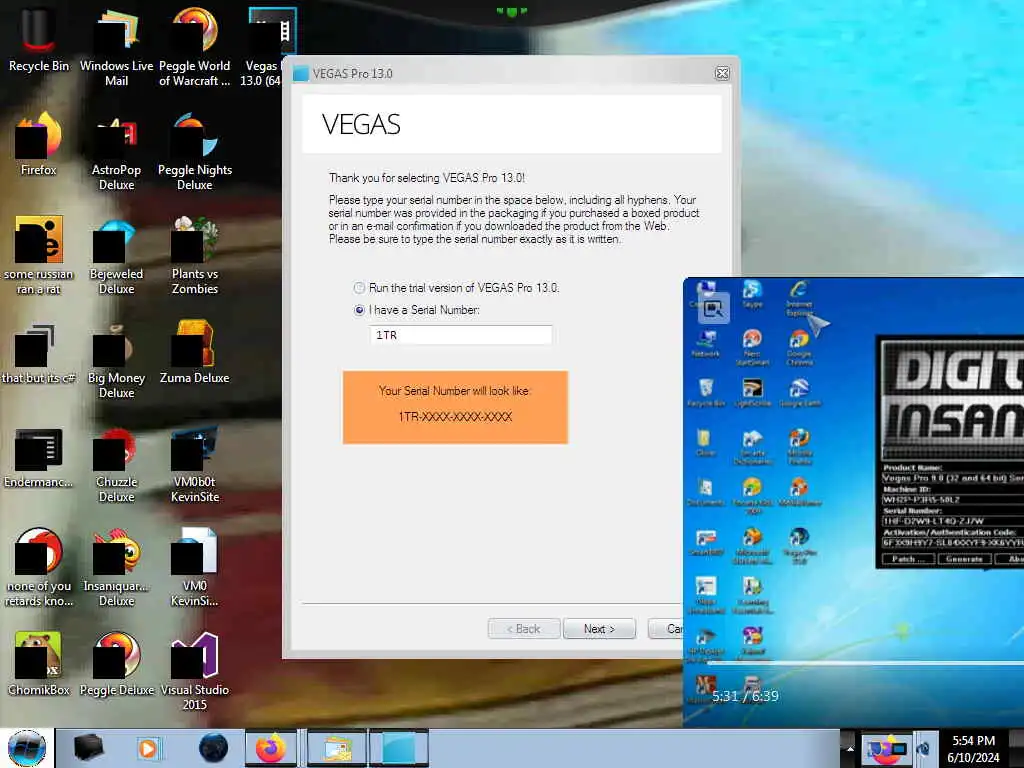Click the orange serial number example box
This screenshot has width=1024, height=768.
455,408
